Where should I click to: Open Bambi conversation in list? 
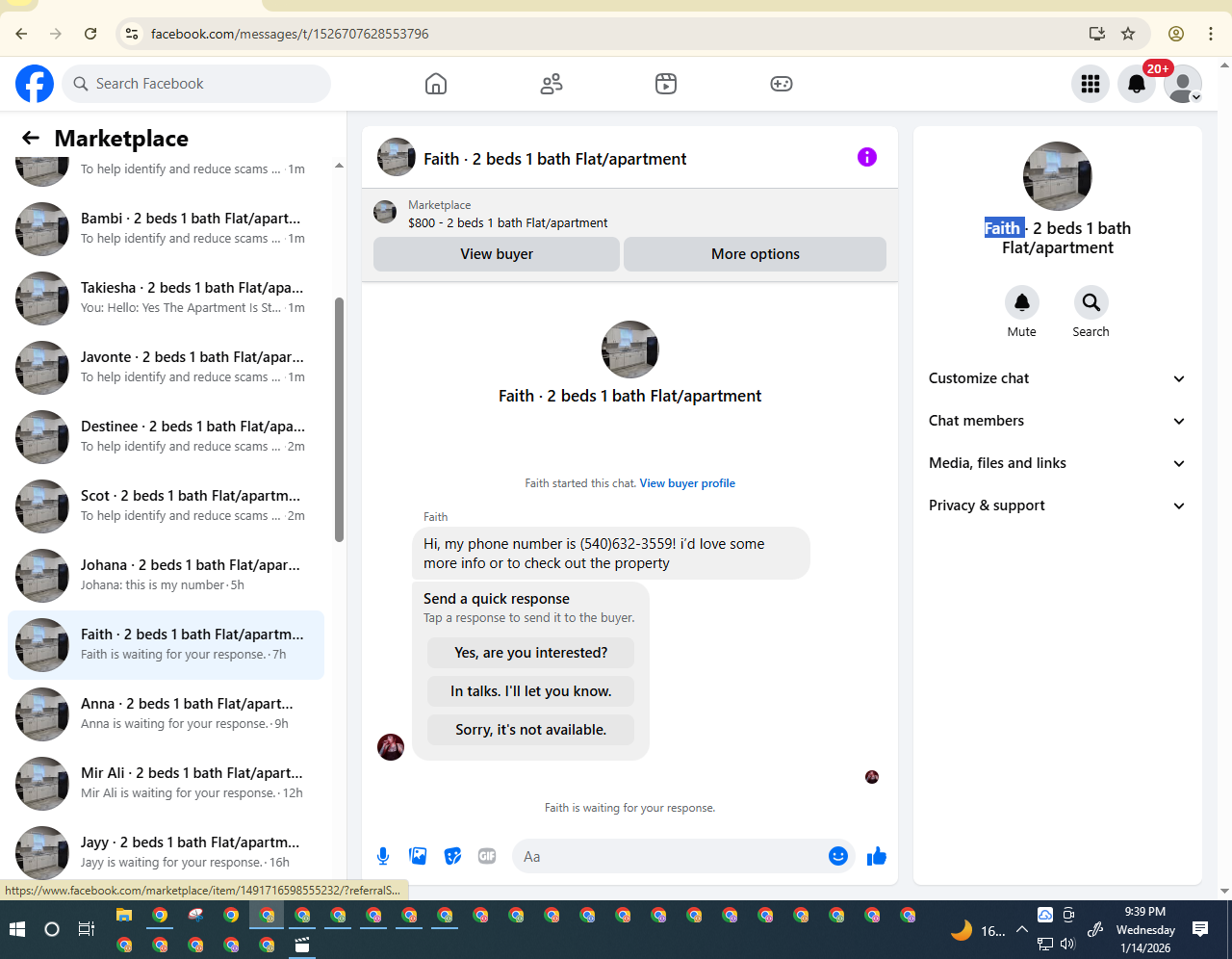click(166, 229)
